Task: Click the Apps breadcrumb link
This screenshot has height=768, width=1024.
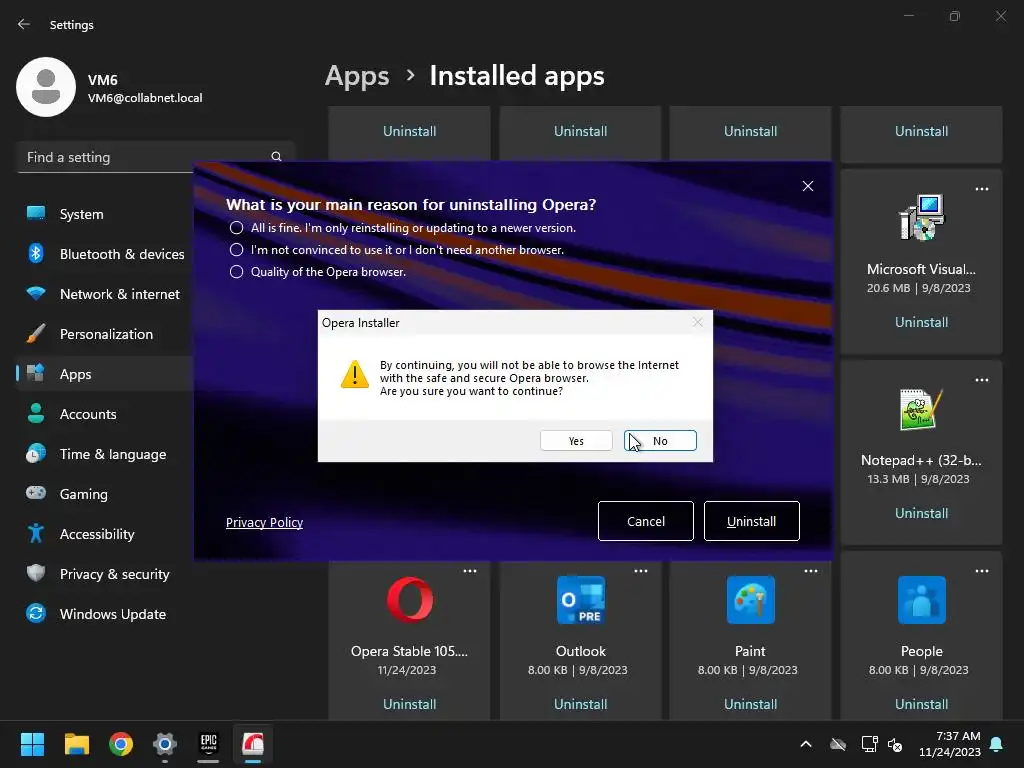Action: [x=357, y=76]
